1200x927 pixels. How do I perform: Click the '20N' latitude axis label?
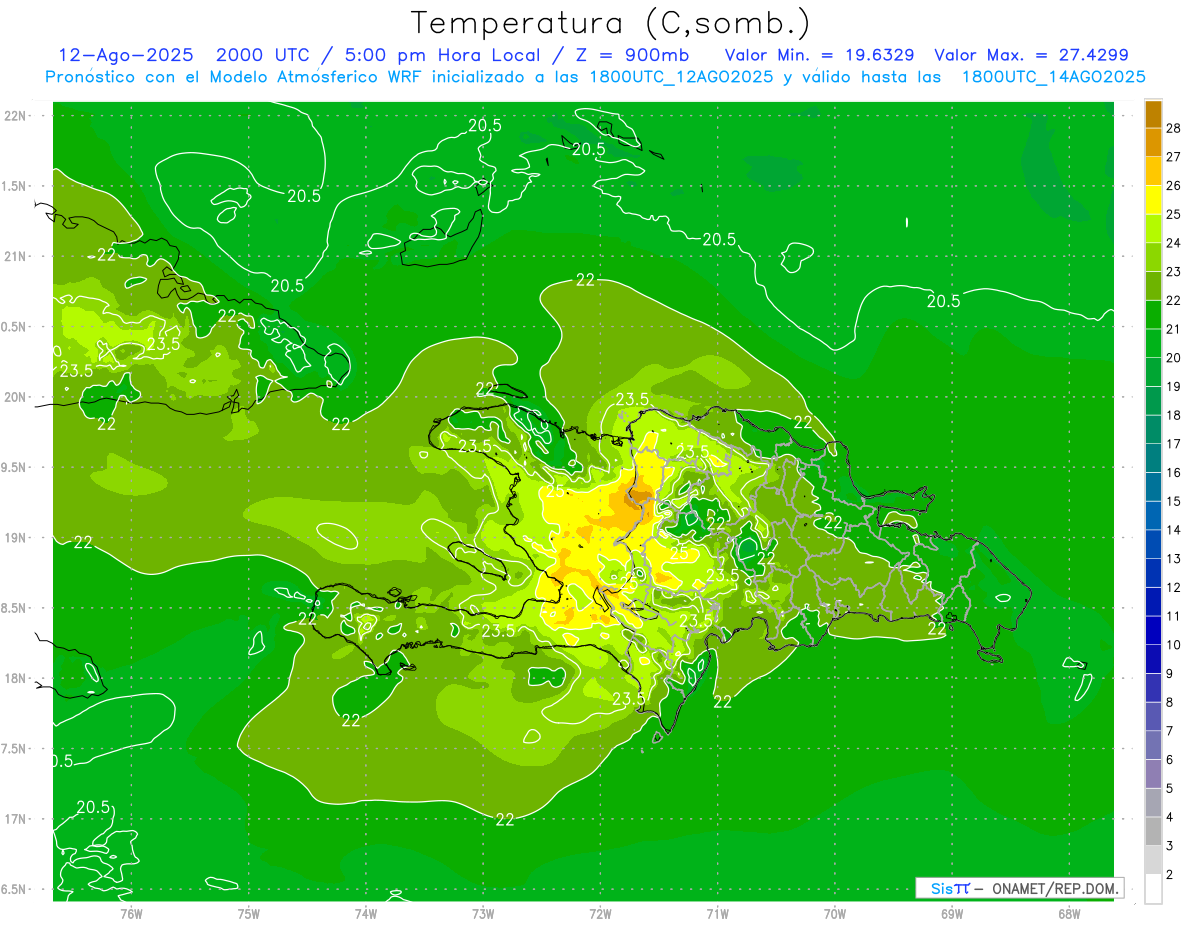(15, 397)
